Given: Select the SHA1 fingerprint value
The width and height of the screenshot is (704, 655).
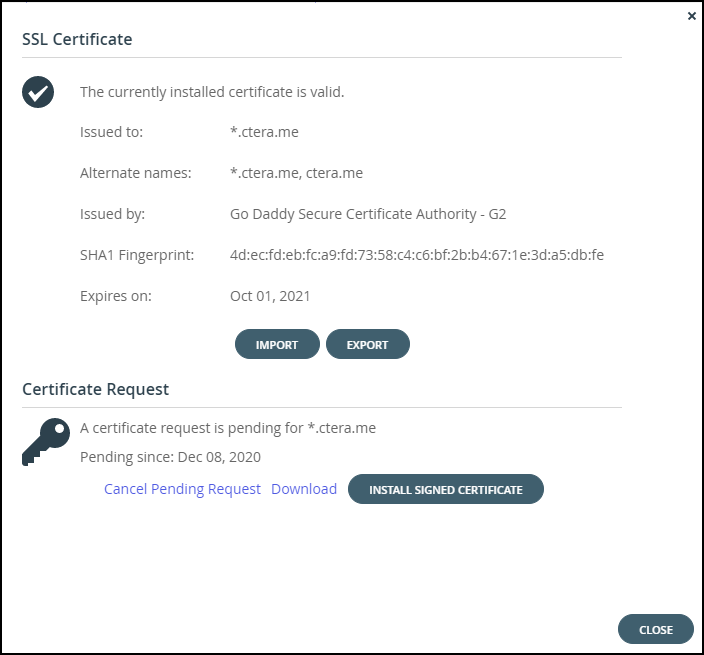Looking at the screenshot, I should [417, 255].
